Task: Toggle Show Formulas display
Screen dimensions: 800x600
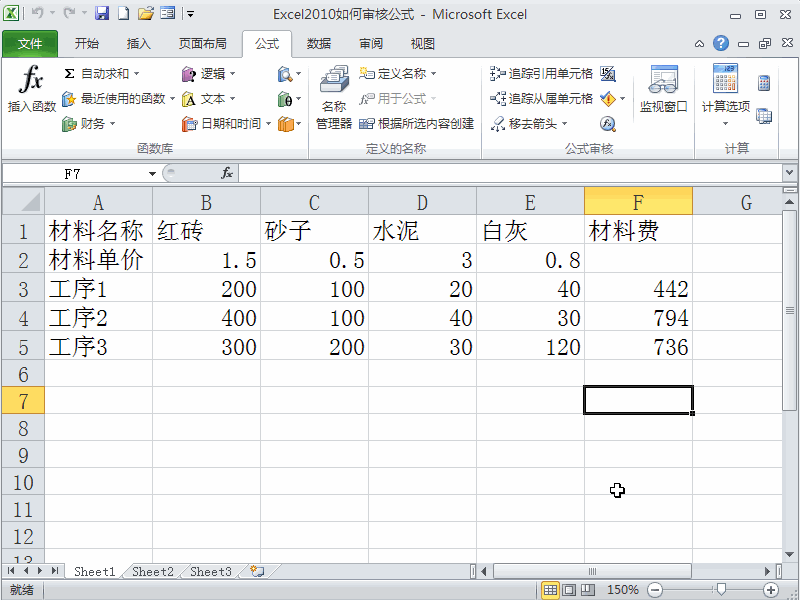Action: coord(608,74)
